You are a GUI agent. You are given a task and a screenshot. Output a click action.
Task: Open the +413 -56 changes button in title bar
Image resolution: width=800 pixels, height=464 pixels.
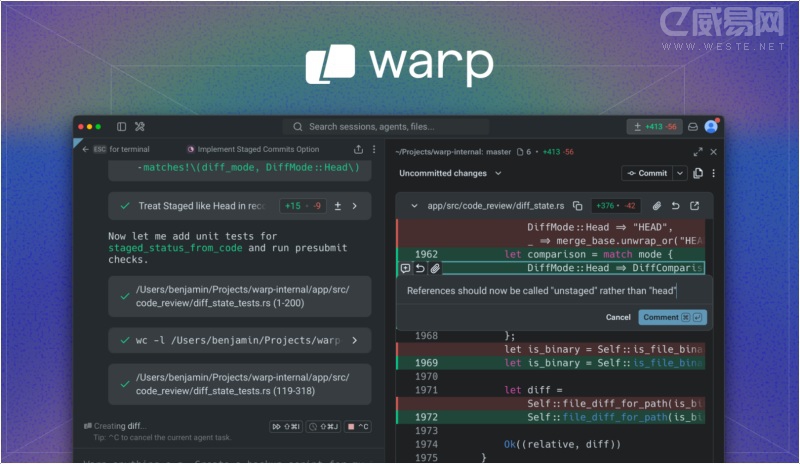(655, 127)
